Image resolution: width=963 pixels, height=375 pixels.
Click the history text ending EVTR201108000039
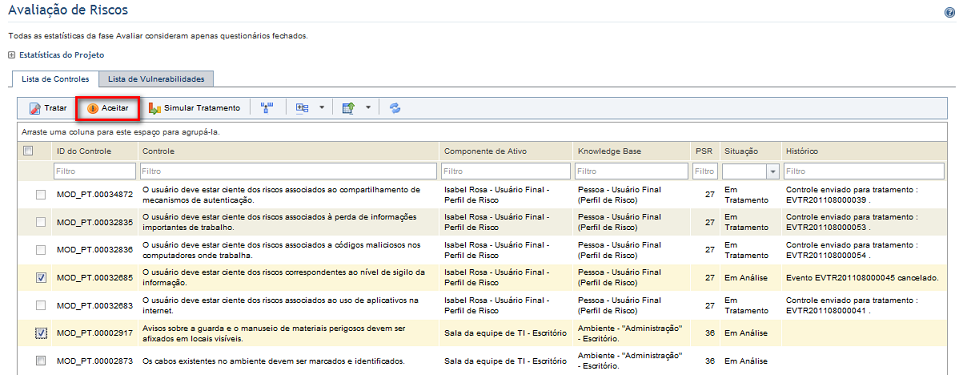(852, 195)
